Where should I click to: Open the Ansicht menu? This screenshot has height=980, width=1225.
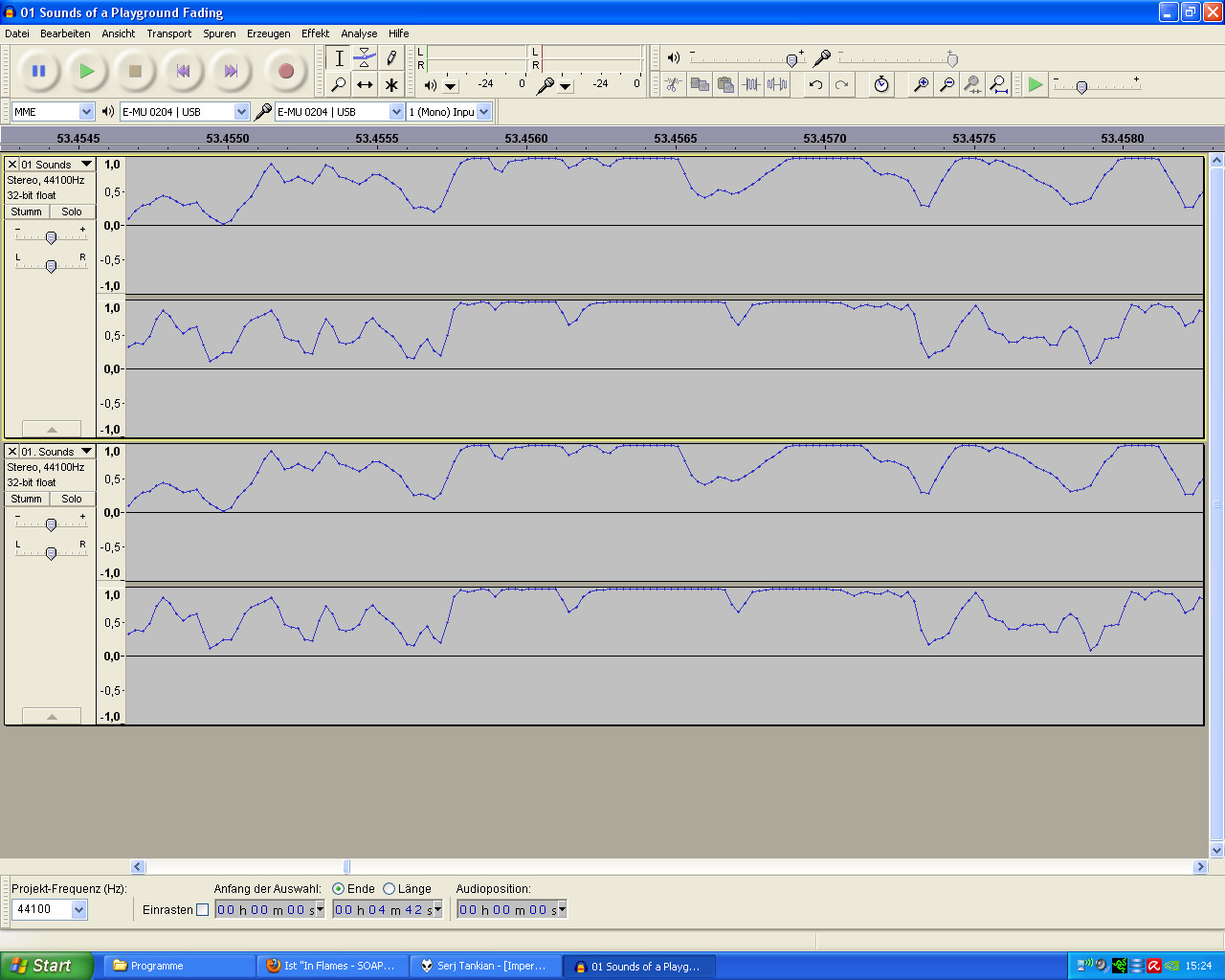point(119,33)
